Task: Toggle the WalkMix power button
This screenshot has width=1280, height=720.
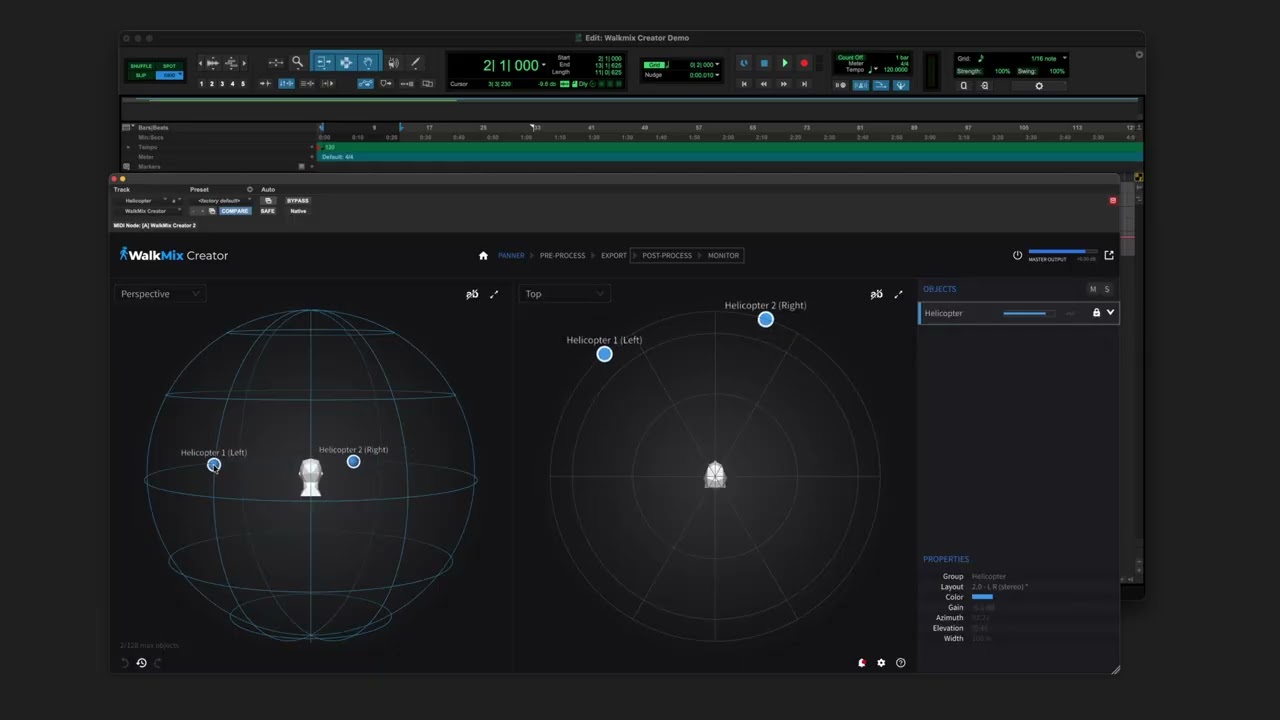Action: 1018,255
